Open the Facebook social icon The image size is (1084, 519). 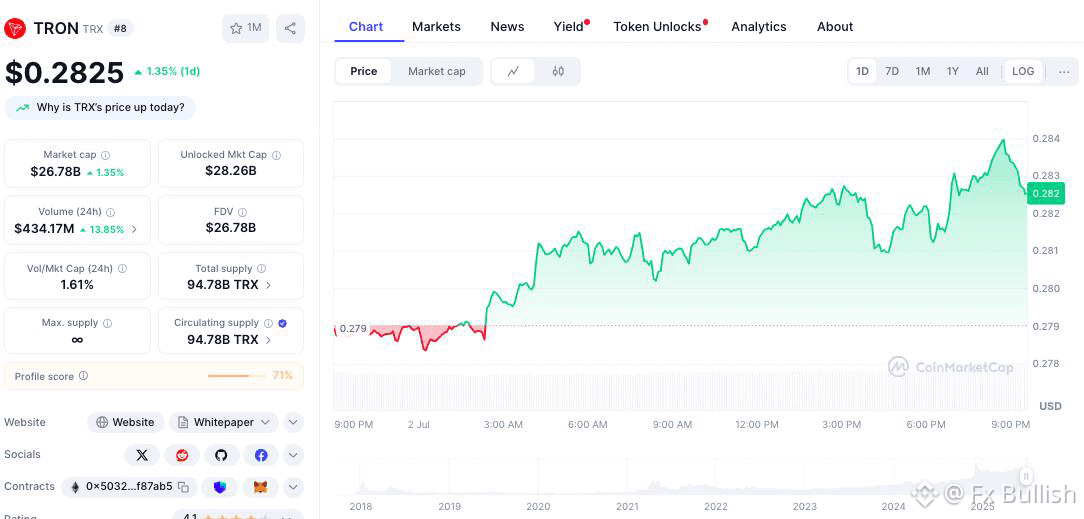coord(261,455)
